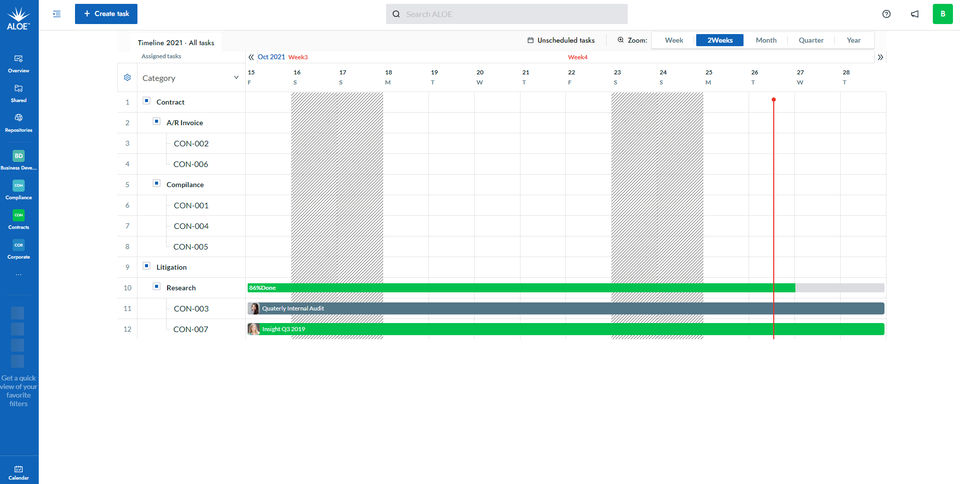Click the Insight Q3 2019 assignee avatar
The width and height of the screenshot is (960, 484).
tap(253, 329)
